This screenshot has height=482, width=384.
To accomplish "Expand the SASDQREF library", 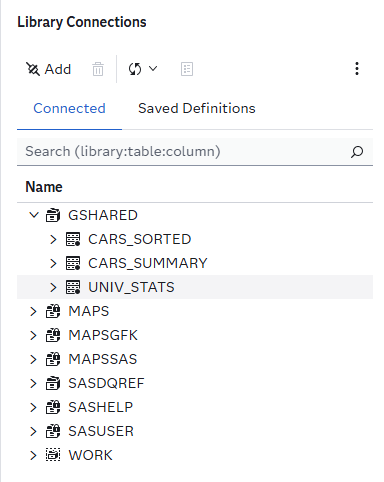I will tap(33, 383).
